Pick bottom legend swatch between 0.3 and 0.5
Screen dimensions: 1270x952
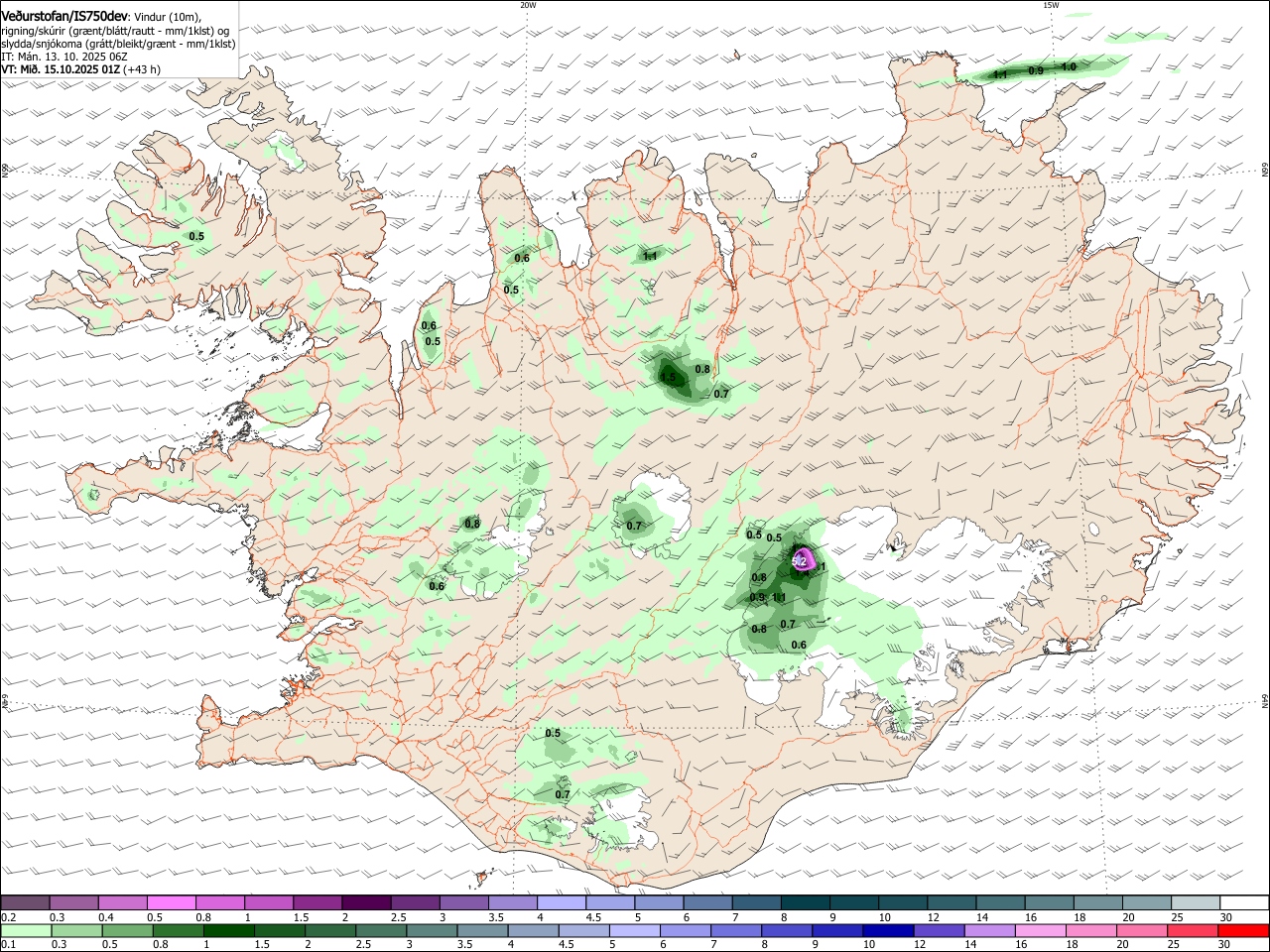point(75,930)
